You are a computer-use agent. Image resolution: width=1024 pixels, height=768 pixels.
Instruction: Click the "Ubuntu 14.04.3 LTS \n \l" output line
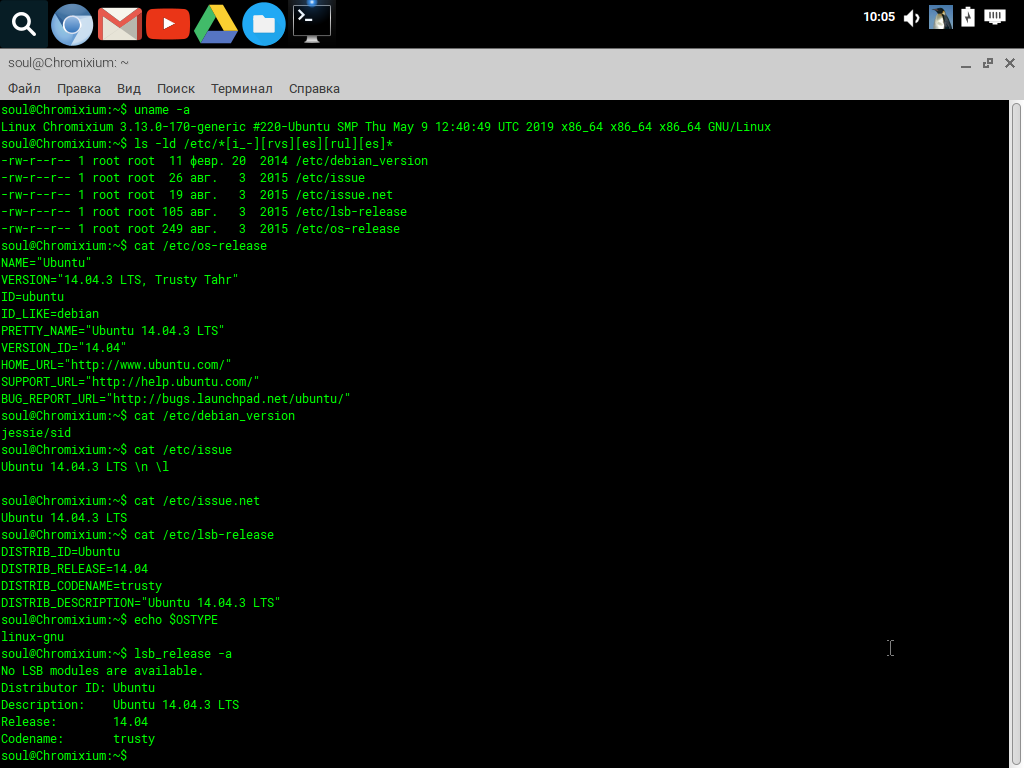click(85, 466)
